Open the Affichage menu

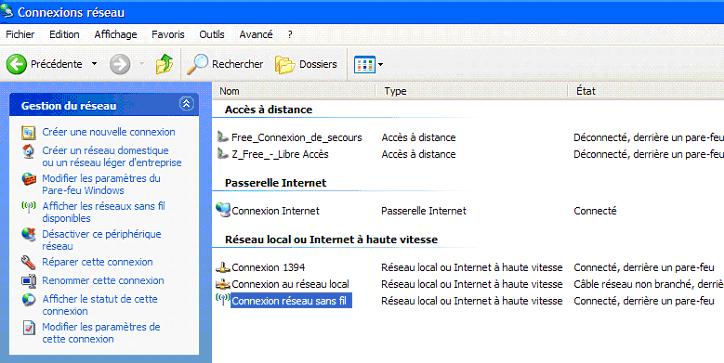point(115,35)
